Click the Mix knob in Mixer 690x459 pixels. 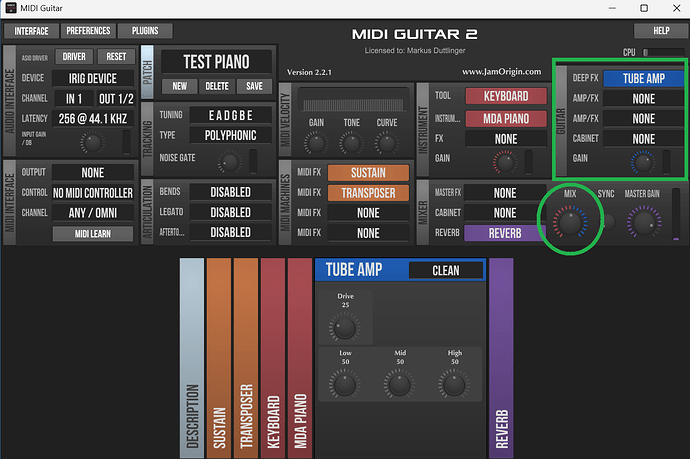click(570, 217)
